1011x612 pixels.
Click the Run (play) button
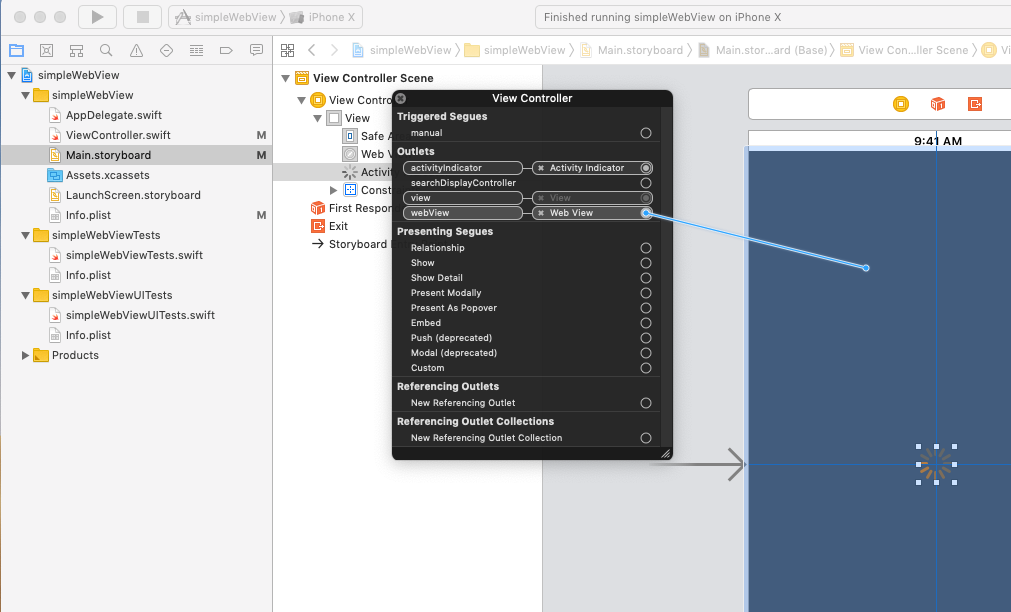pos(97,17)
